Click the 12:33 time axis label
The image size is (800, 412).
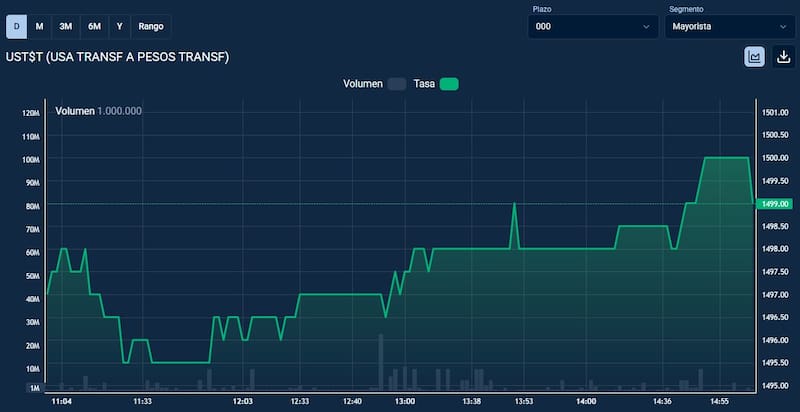point(300,401)
